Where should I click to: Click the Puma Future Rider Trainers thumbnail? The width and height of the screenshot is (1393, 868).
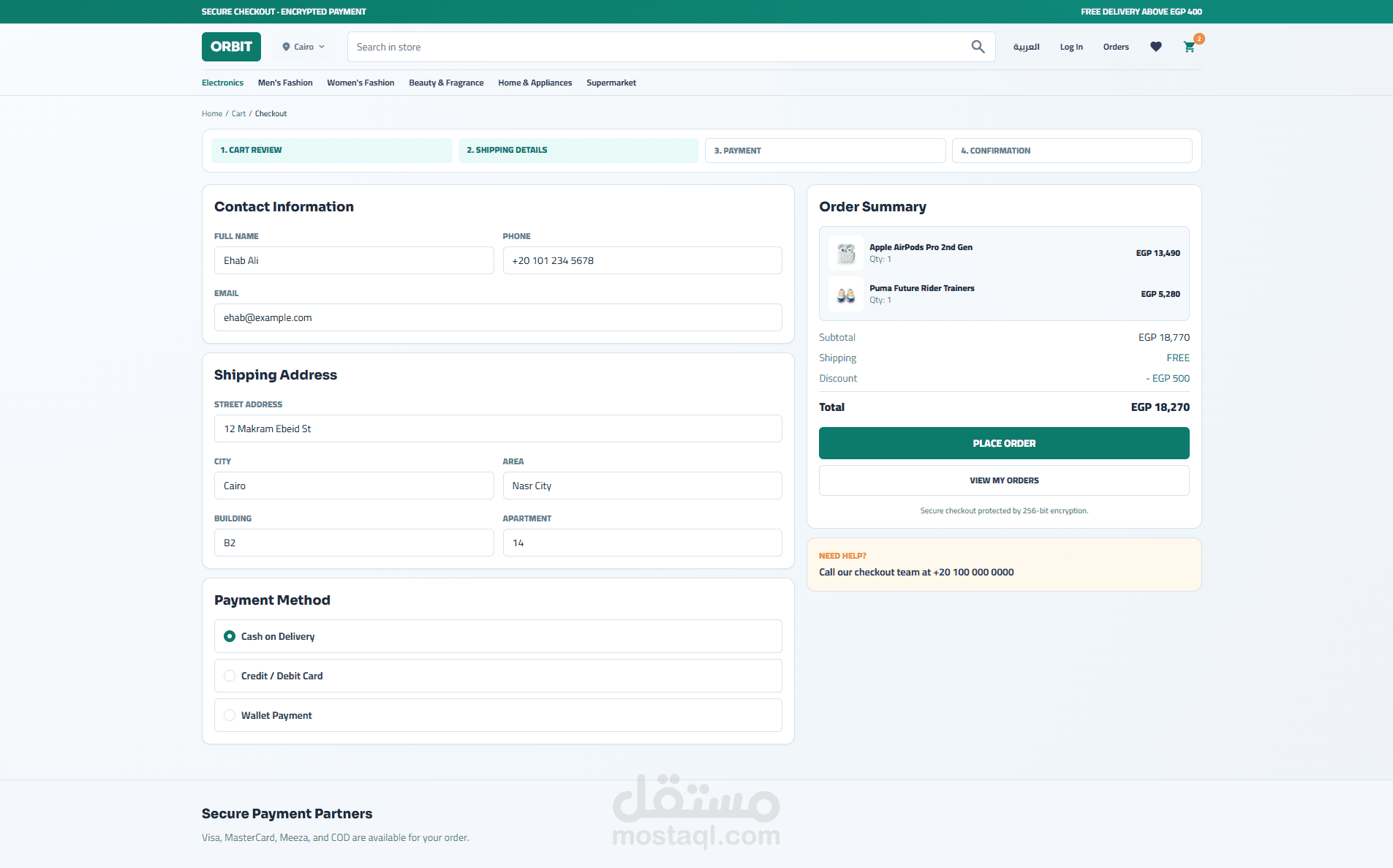(x=846, y=294)
